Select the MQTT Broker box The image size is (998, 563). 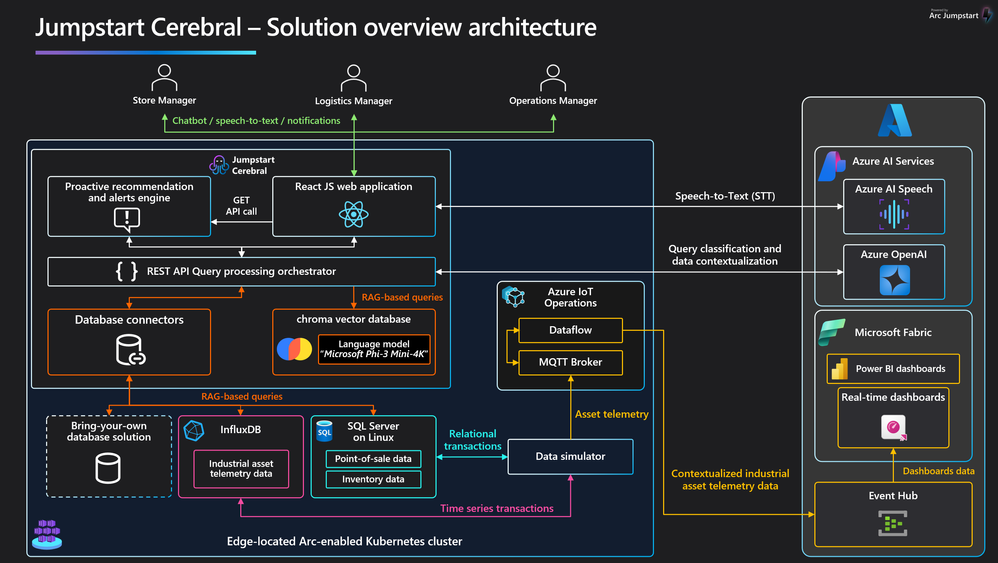click(x=570, y=362)
